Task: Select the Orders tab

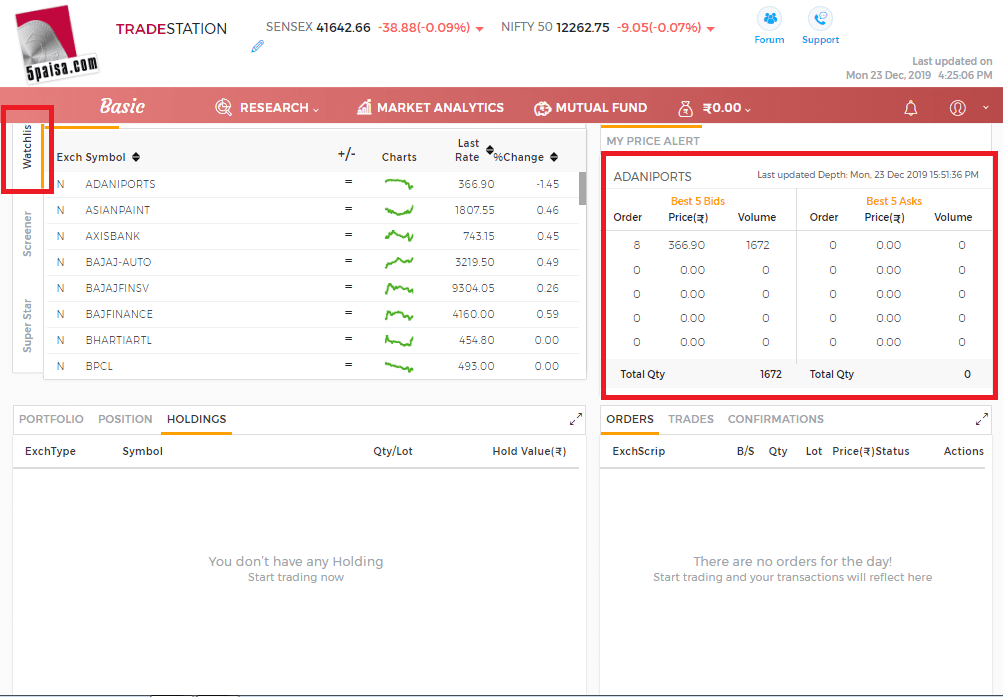Action: coord(630,419)
